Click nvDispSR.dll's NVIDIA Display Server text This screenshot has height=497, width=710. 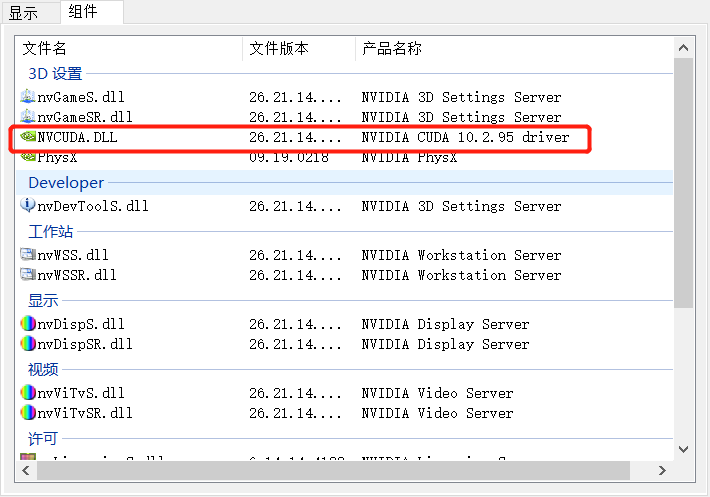[x=446, y=344]
